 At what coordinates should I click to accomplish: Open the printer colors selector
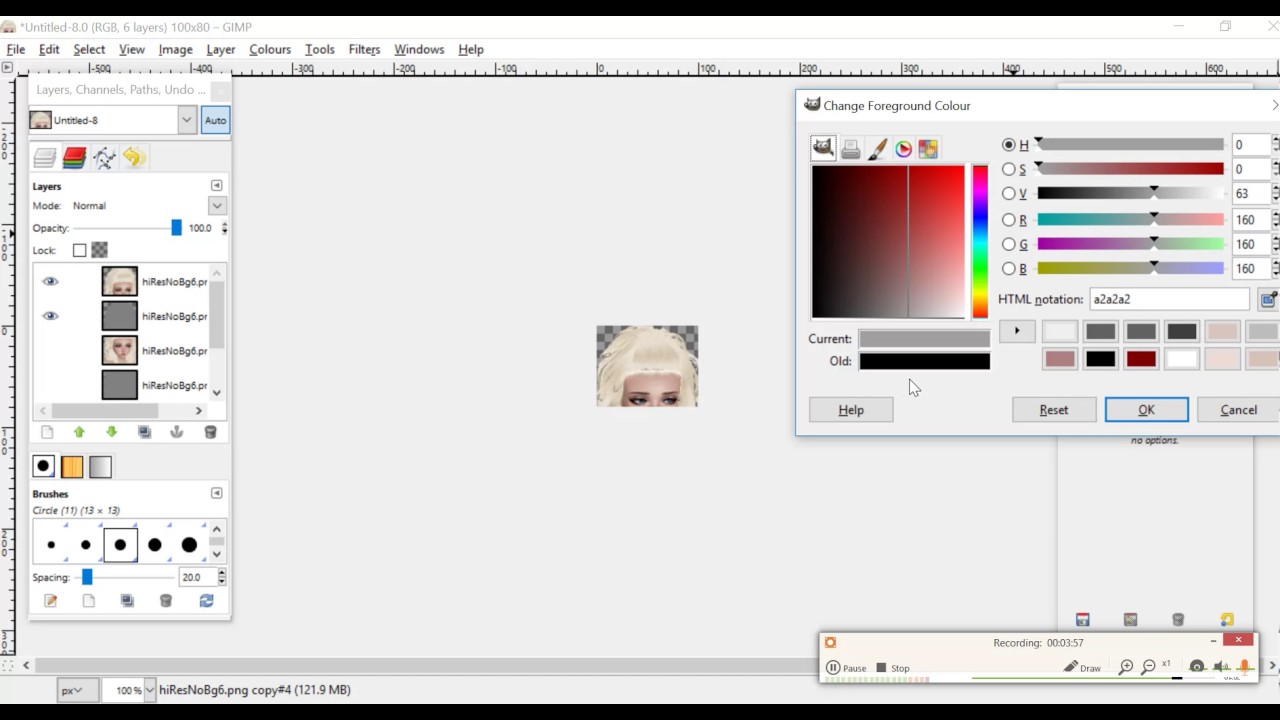850,148
